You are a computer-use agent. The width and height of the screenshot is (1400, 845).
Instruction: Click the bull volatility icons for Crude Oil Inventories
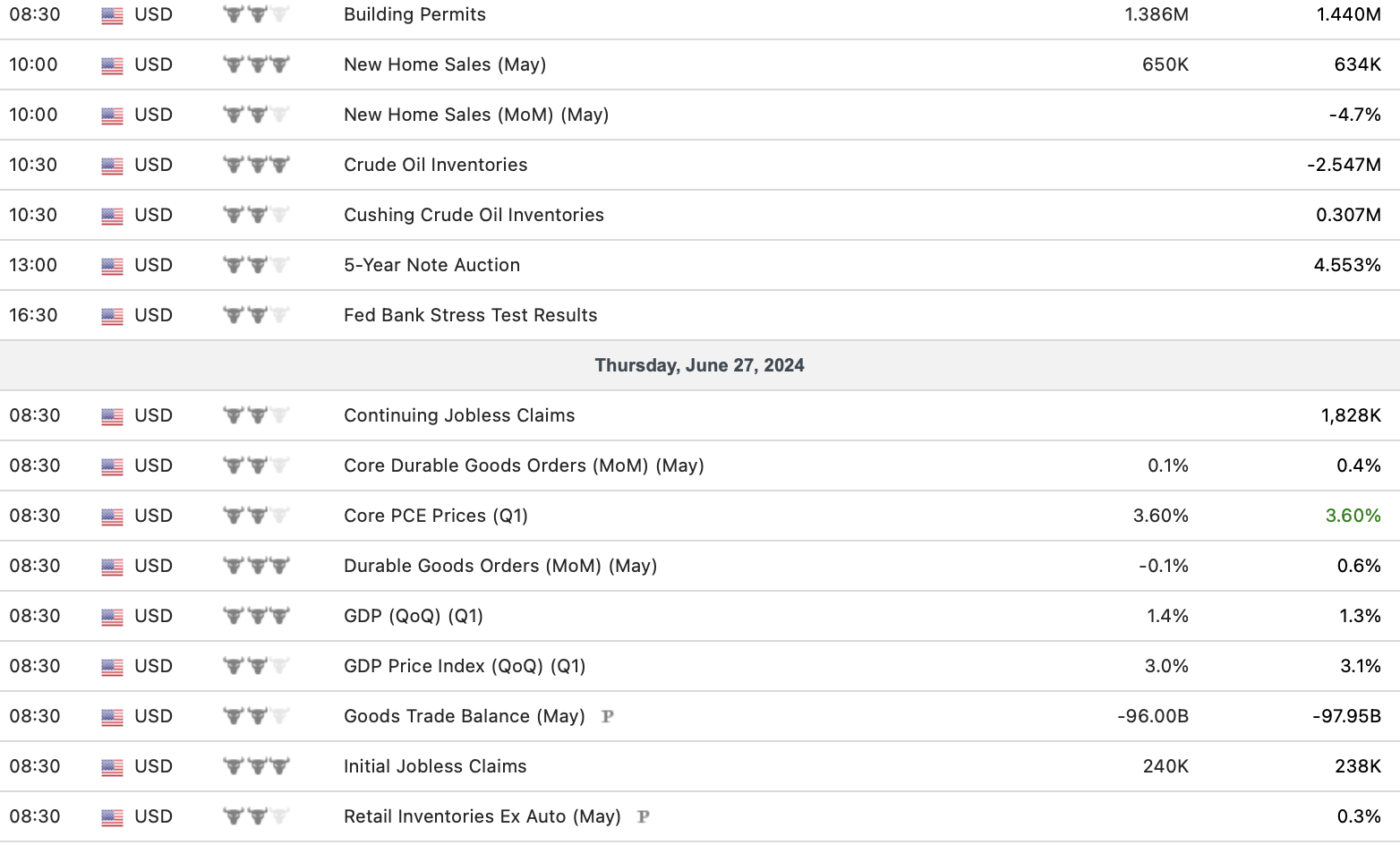(256, 165)
